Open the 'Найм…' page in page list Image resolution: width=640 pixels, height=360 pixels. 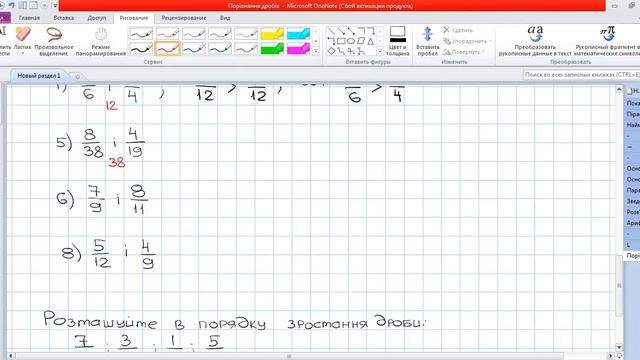(633, 125)
